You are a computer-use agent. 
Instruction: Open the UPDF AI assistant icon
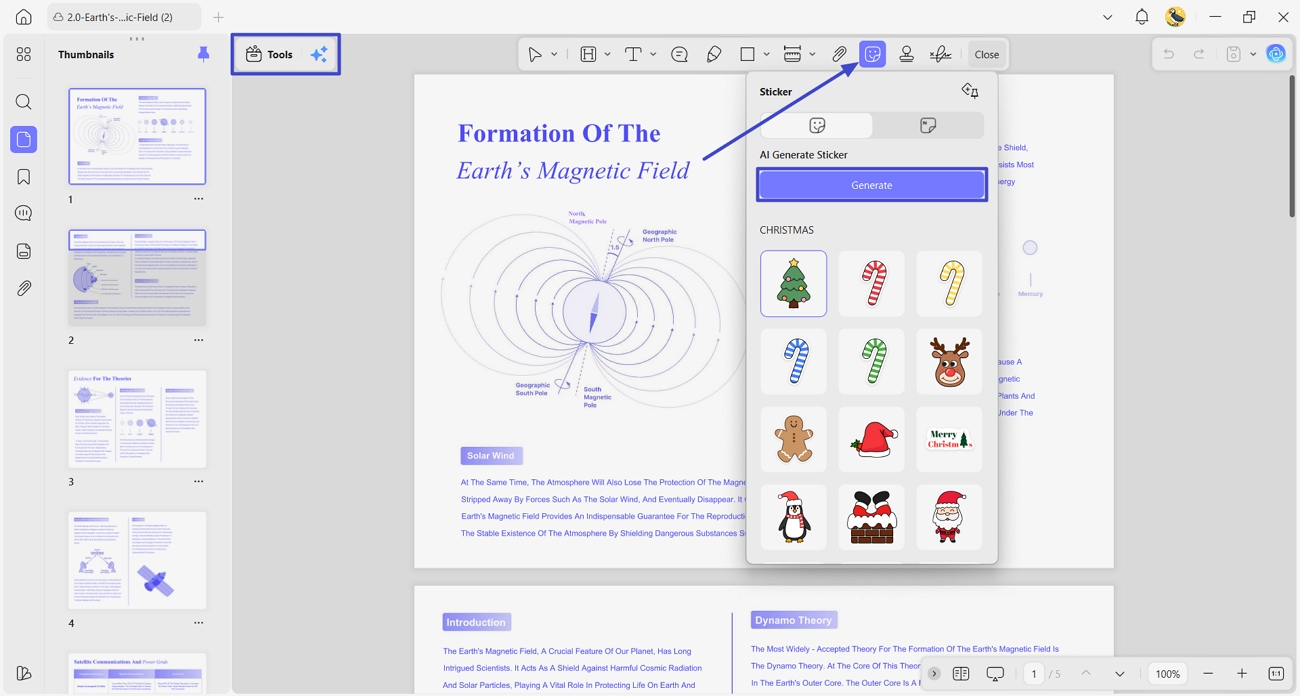coord(1276,54)
